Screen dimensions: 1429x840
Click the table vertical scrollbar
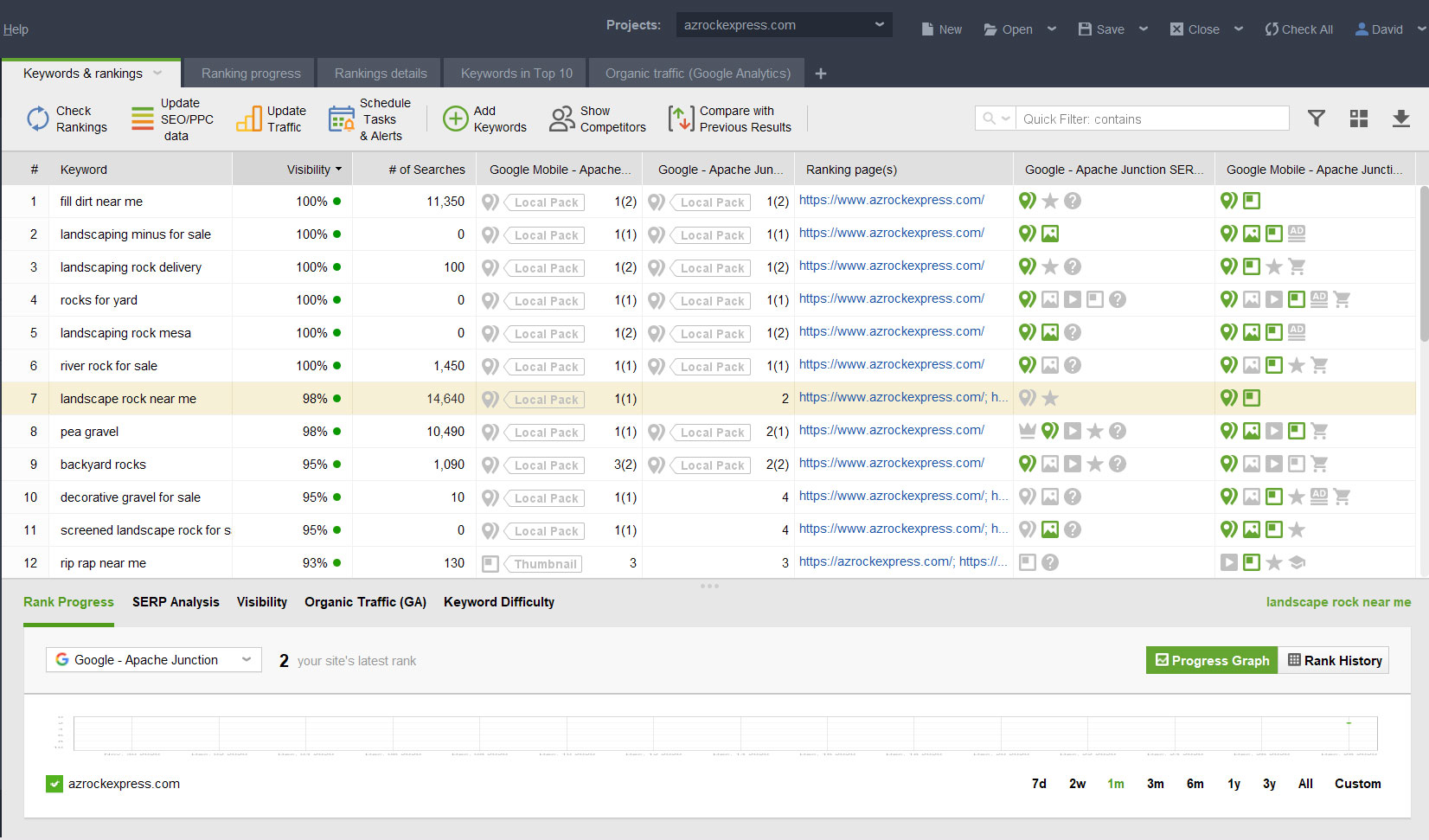pyautogui.click(x=1424, y=264)
